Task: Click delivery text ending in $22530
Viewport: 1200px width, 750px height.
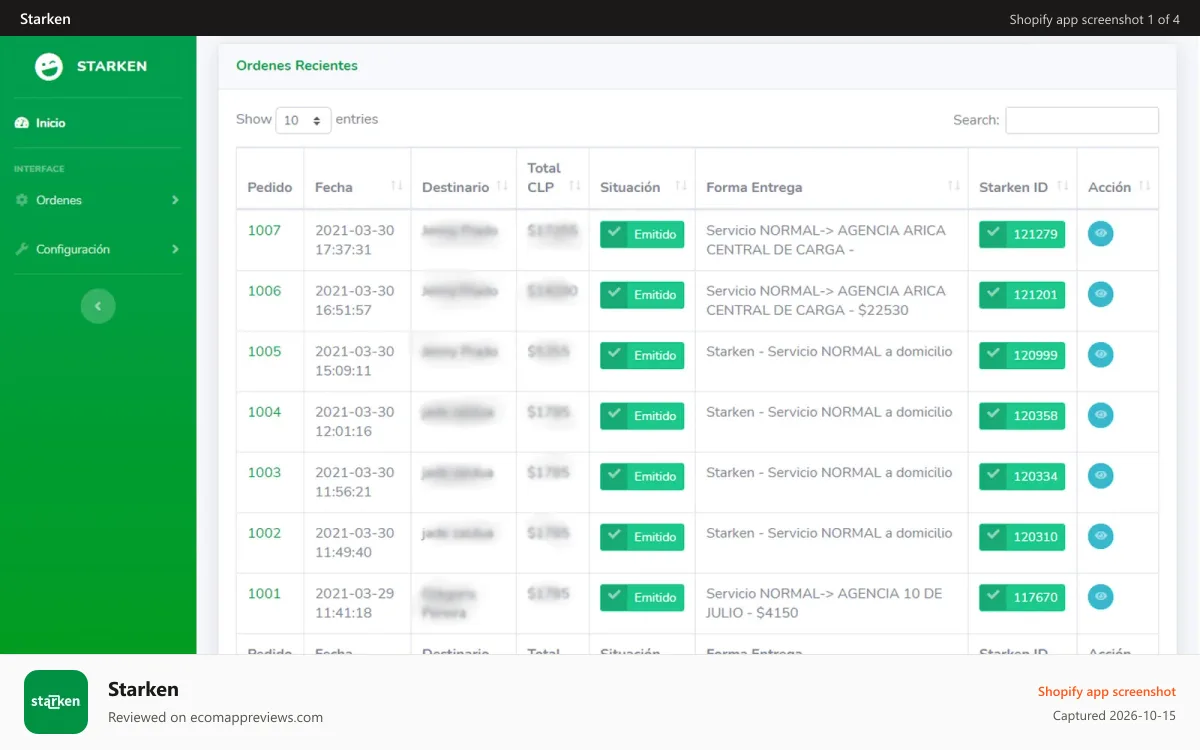Action: point(826,300)
